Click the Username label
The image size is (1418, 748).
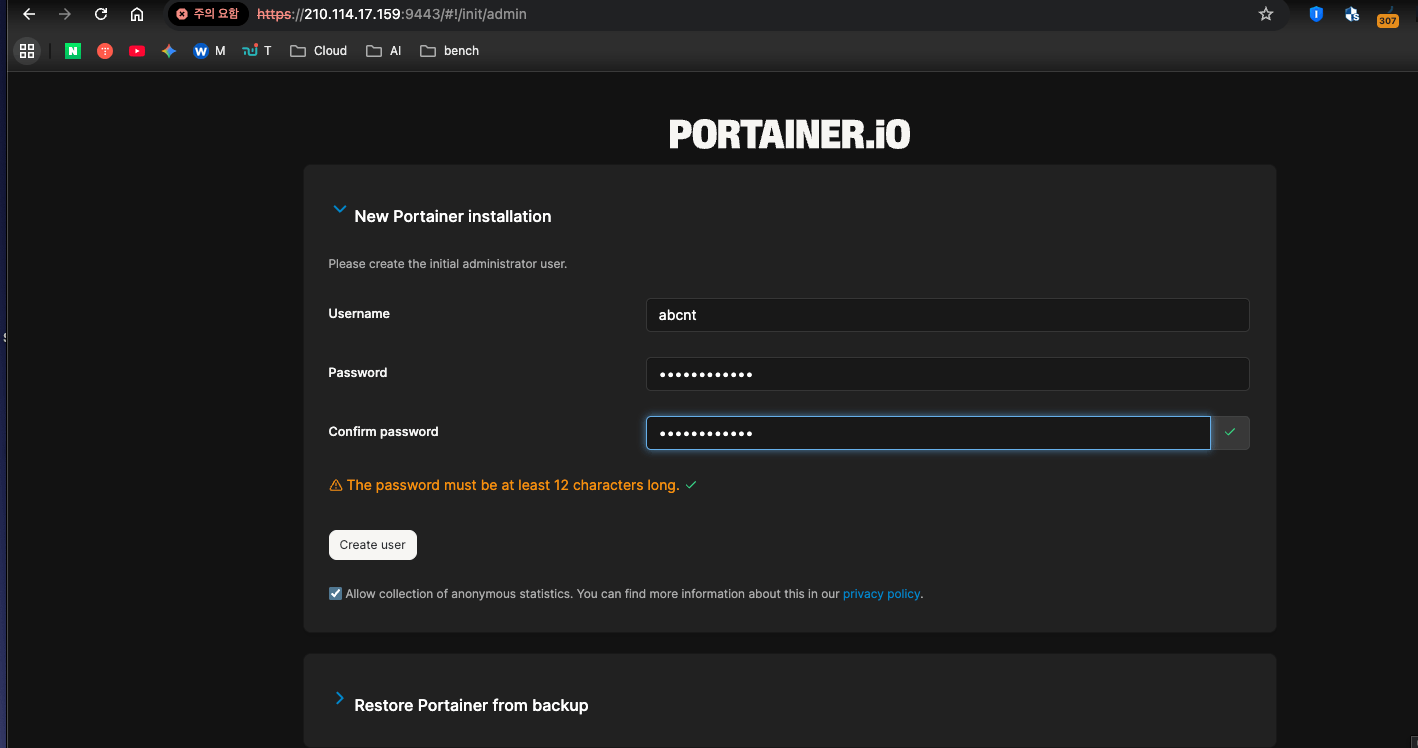point(359,314)
